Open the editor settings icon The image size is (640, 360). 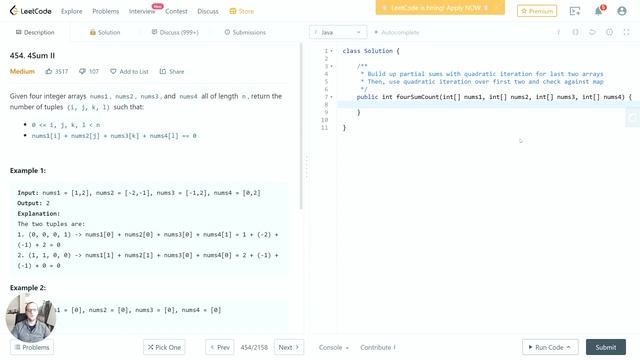point(609,32)
